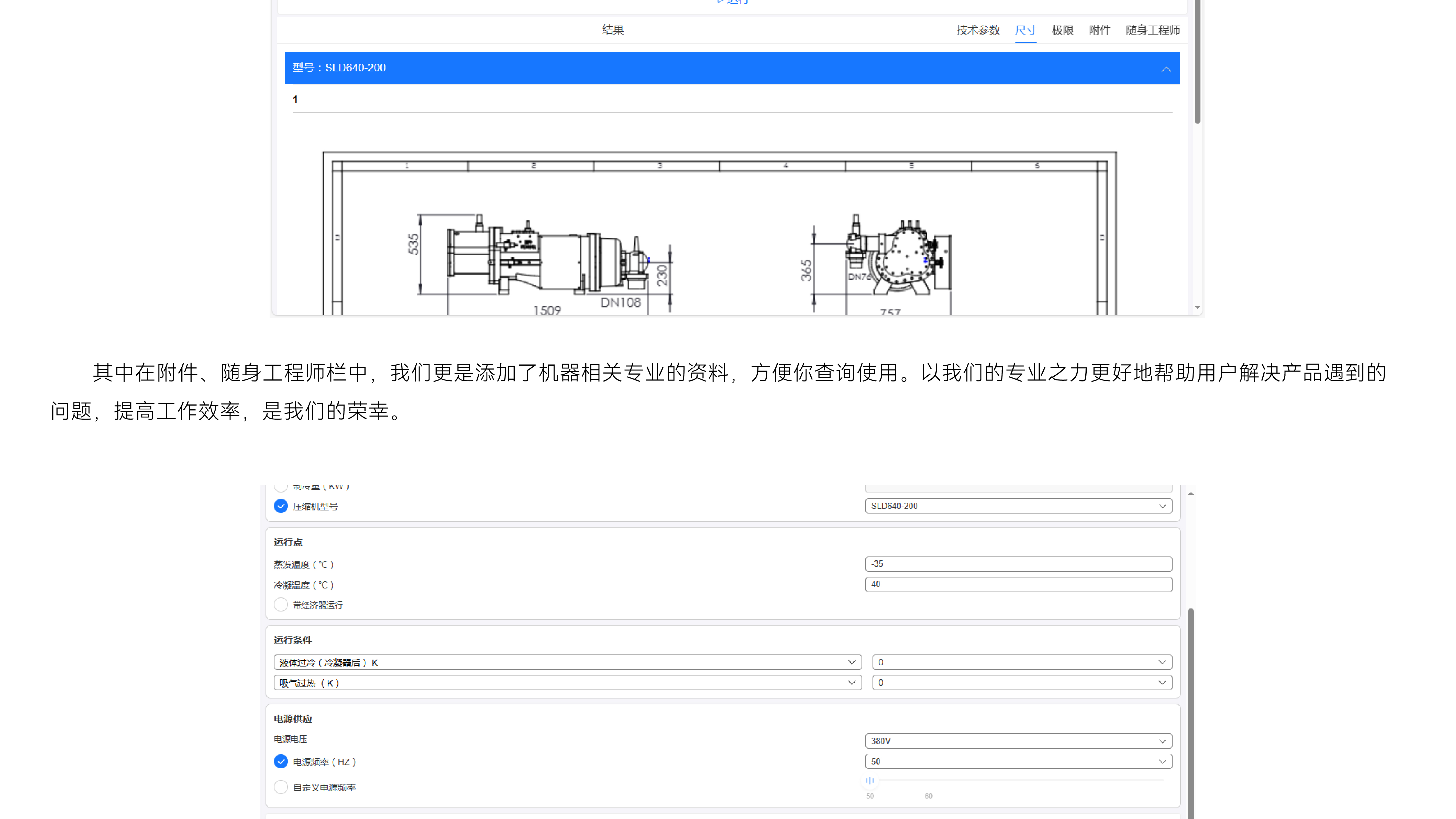Select the 压缩机型号 radio option
Image resolution: width=1456 pixels, height=819 pixels.
[281, 506]
